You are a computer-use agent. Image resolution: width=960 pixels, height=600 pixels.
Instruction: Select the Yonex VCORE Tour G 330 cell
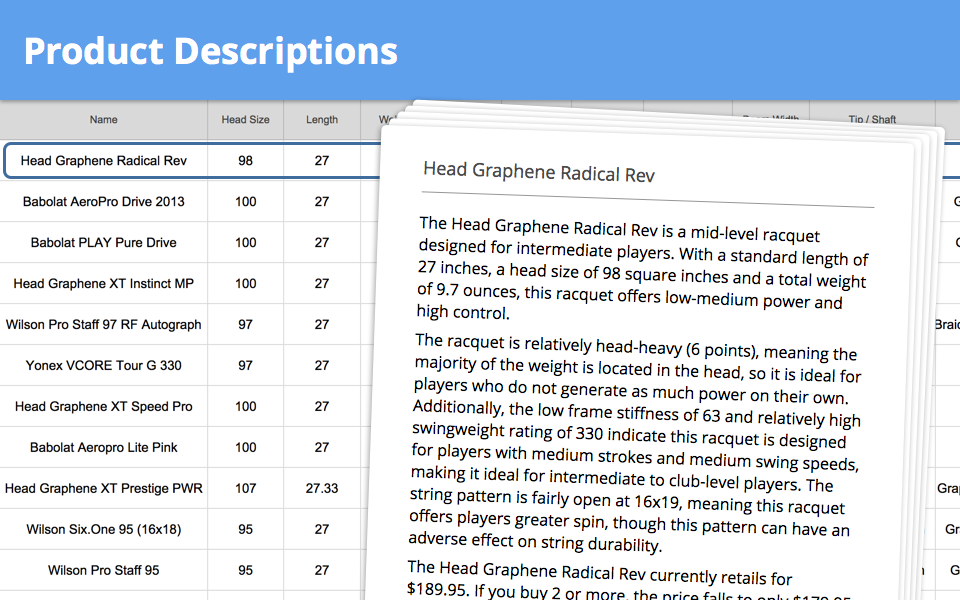click(103, 366)
